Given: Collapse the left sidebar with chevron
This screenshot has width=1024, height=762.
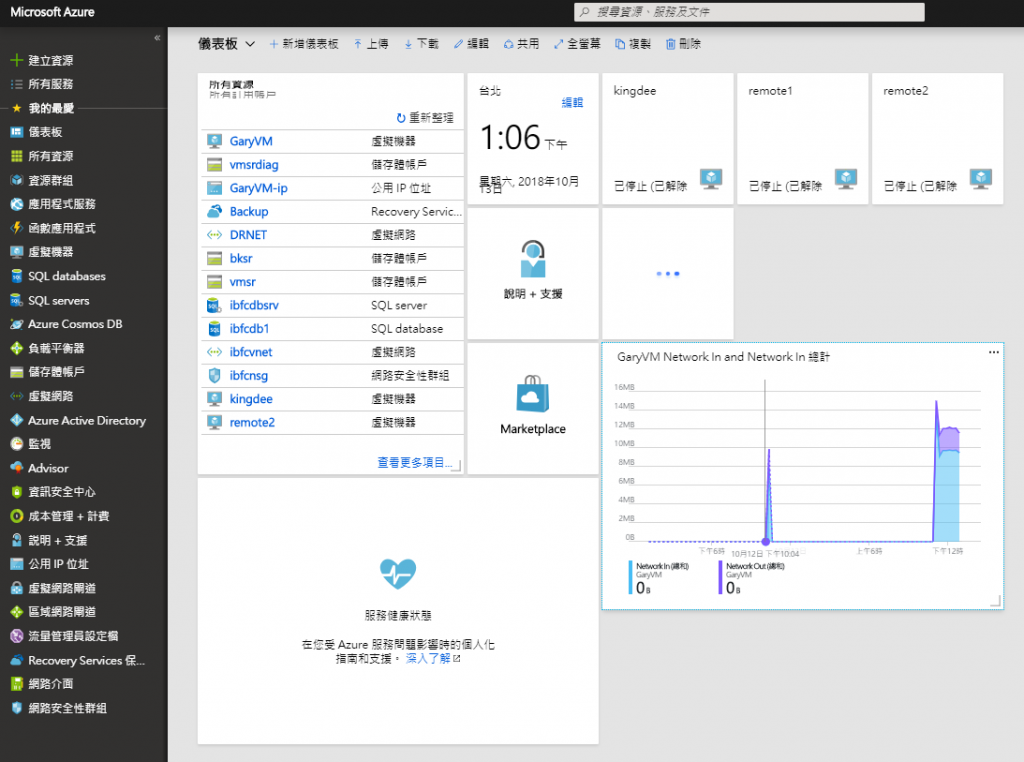Looking at the screenshot, I should tap(157, 38).
